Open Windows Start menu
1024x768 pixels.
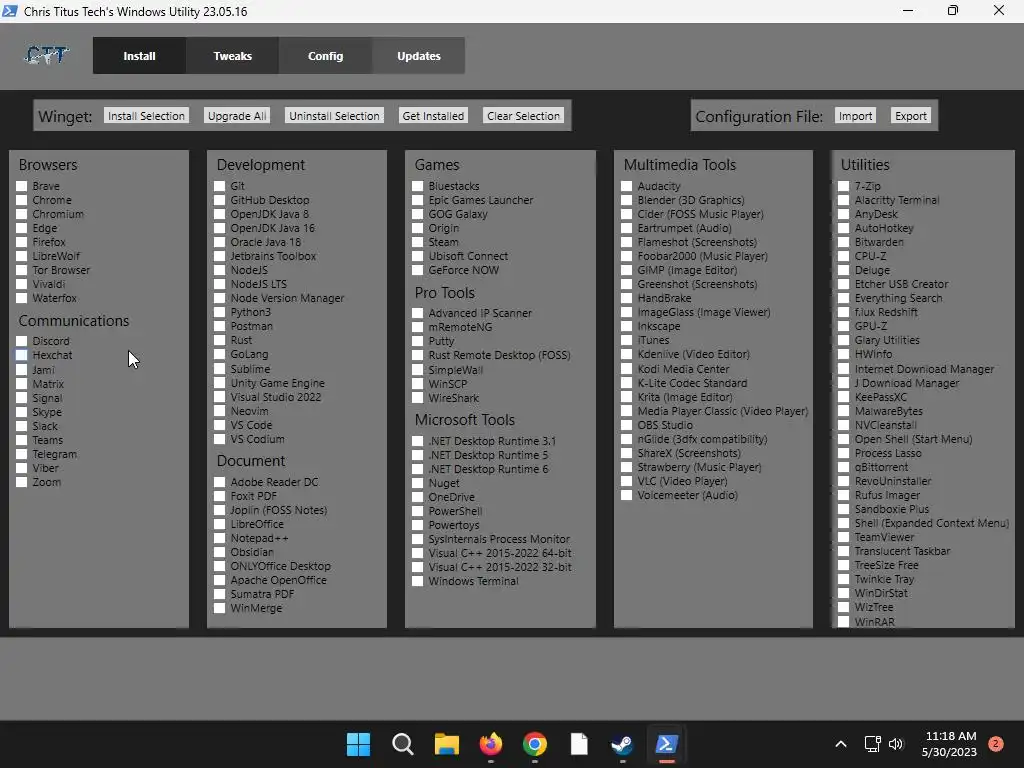click(358, 744)
